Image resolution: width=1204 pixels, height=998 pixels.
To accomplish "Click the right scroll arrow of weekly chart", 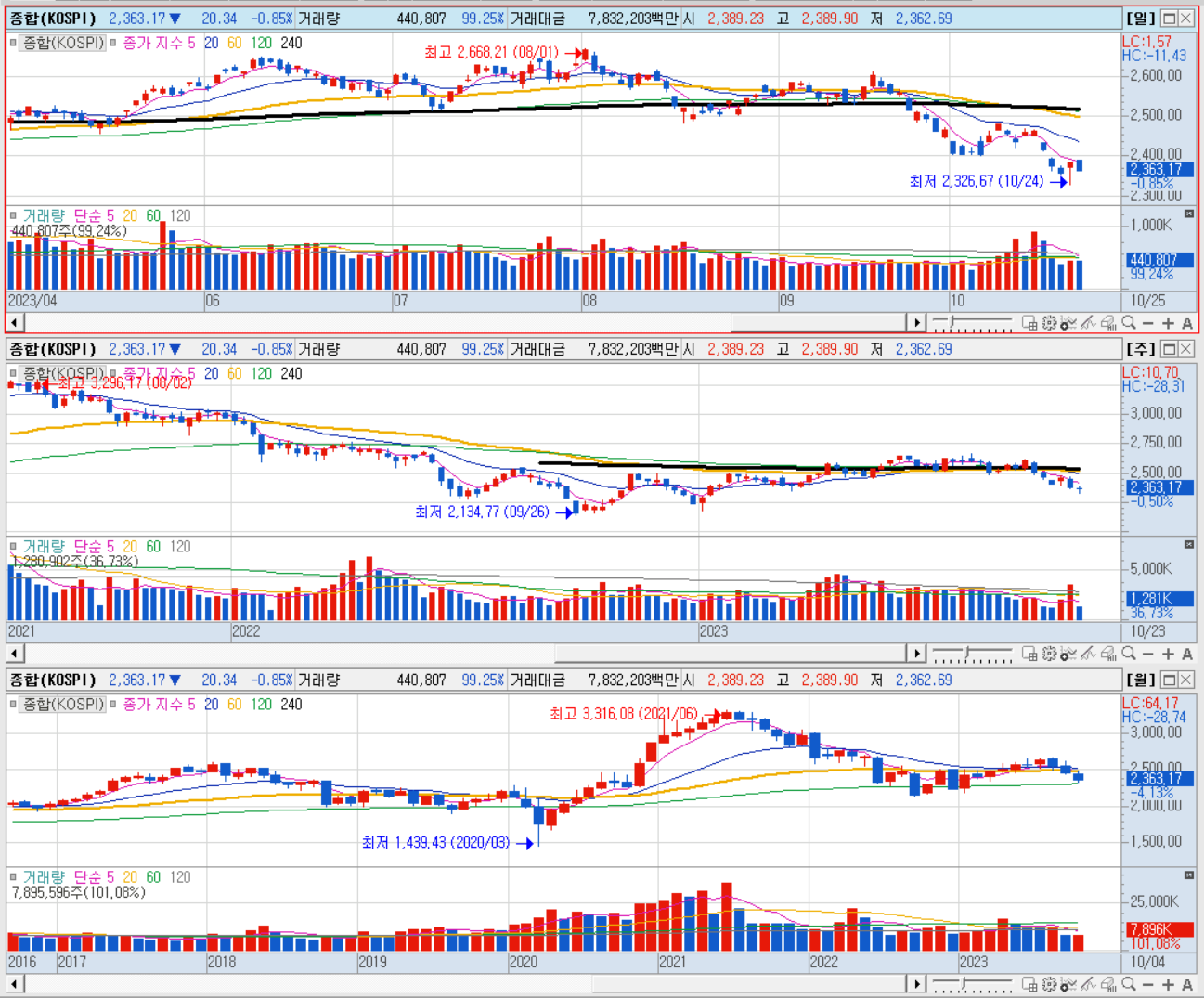I will 917,654.
